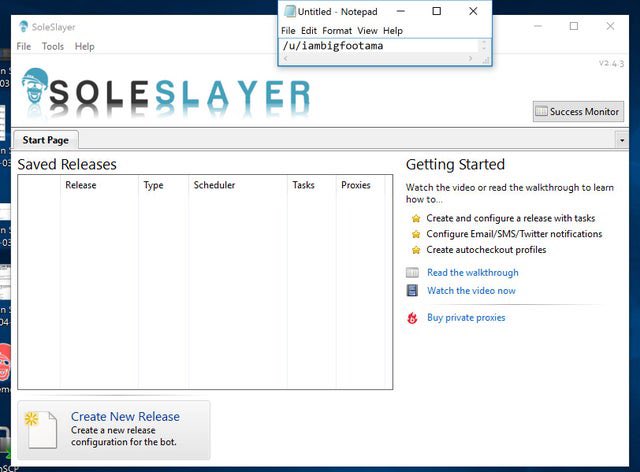
Task: Click the flame proxies icon
Action: click(x=412, y=318)
